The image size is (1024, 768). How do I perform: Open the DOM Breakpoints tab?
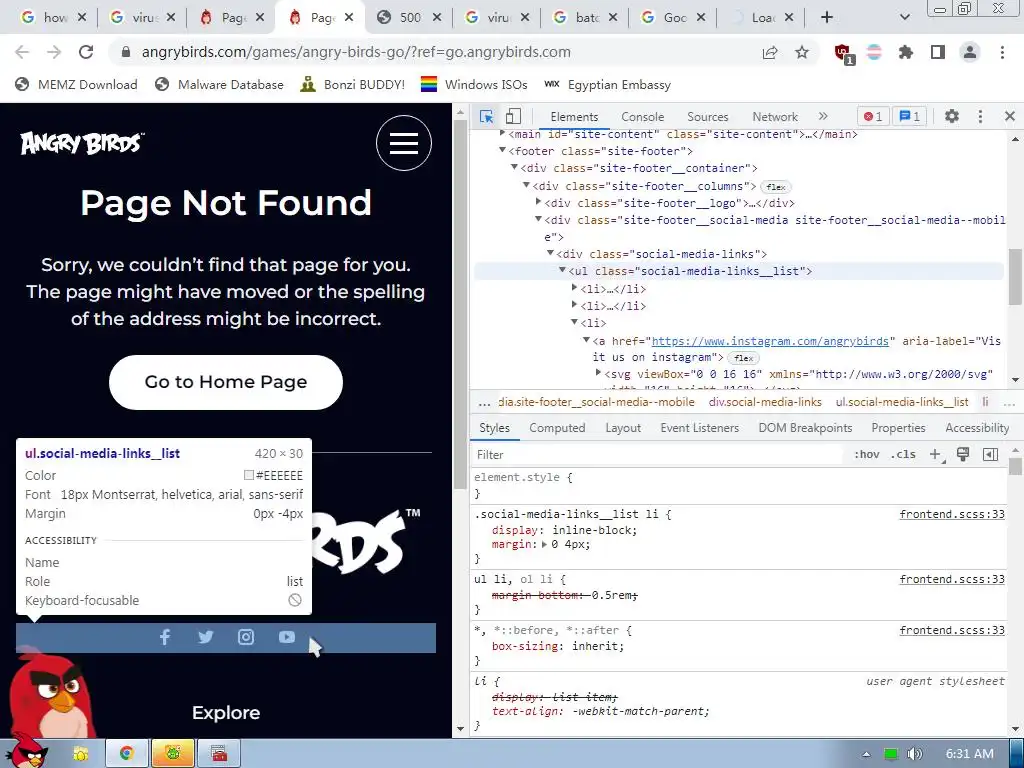[x=805, y=428]
